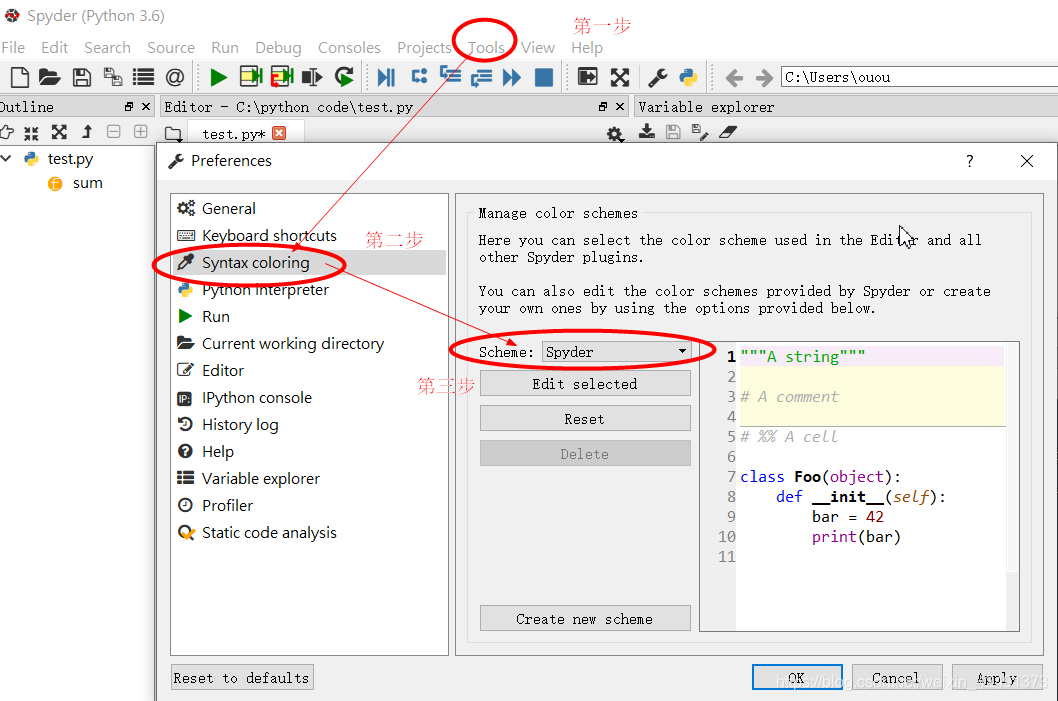Click Apply in Preferences dialog
This screenshot has width=1058, height=701.
(997, 677)
